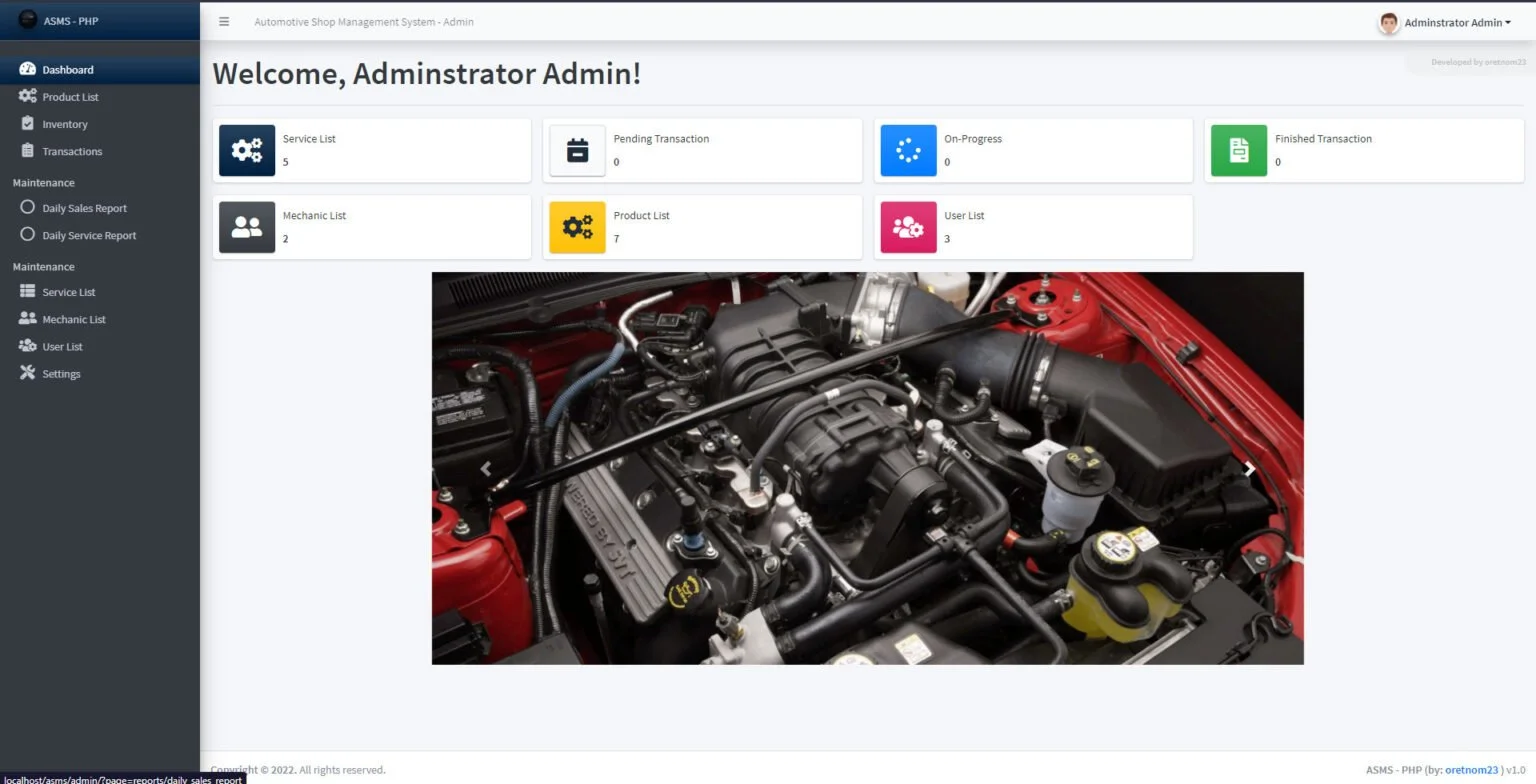This screenshot has height=784, width=1536.
Task: Open the Product List sidebar icon
Action: (x=27, y=96)
